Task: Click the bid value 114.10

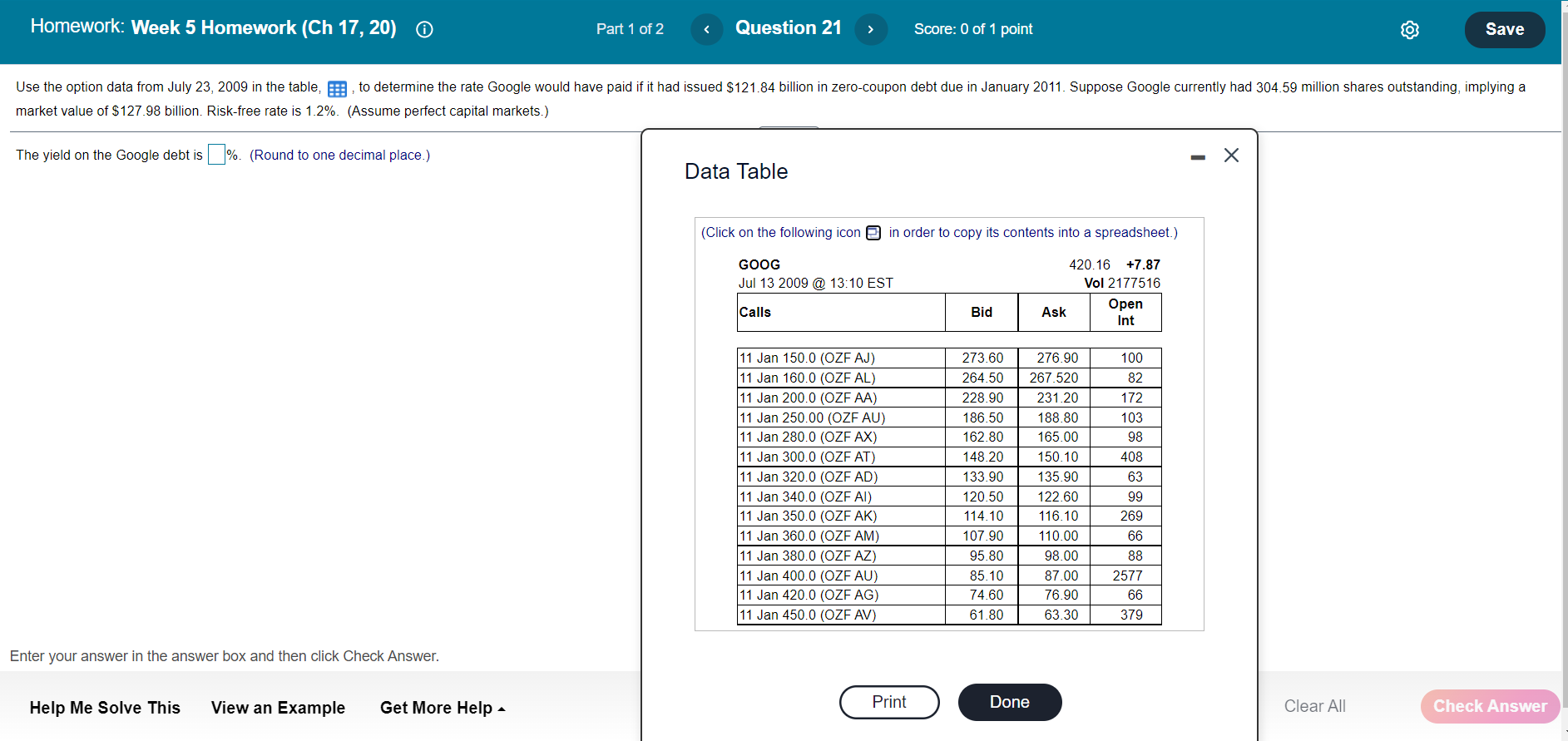Action: pos(983,516)
